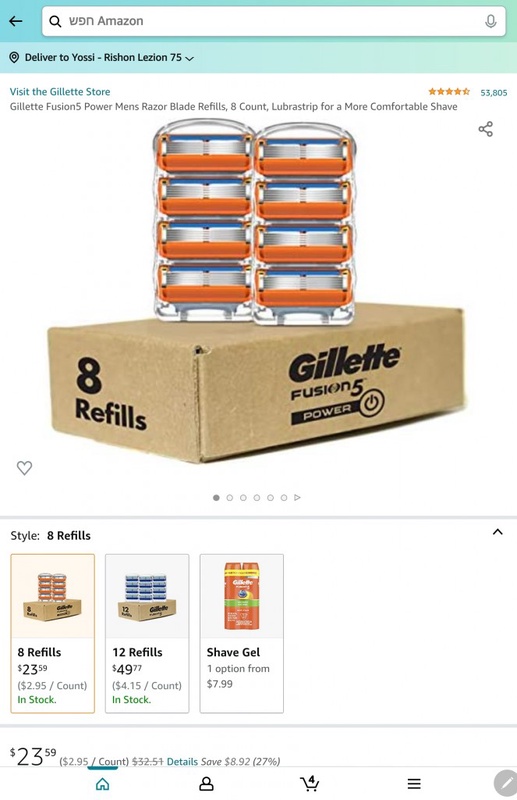Tap the microphone voice search icon
This screenshot has width=517, height=800.
(x=490, y=21)
